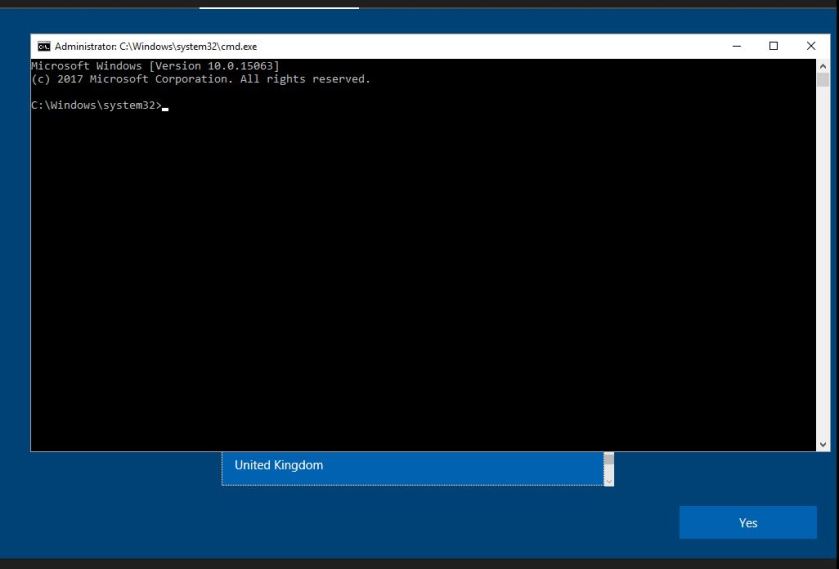The image size is (839, 569).
Task: Click the console scrollbar down arrow
Action: (823, 444)
